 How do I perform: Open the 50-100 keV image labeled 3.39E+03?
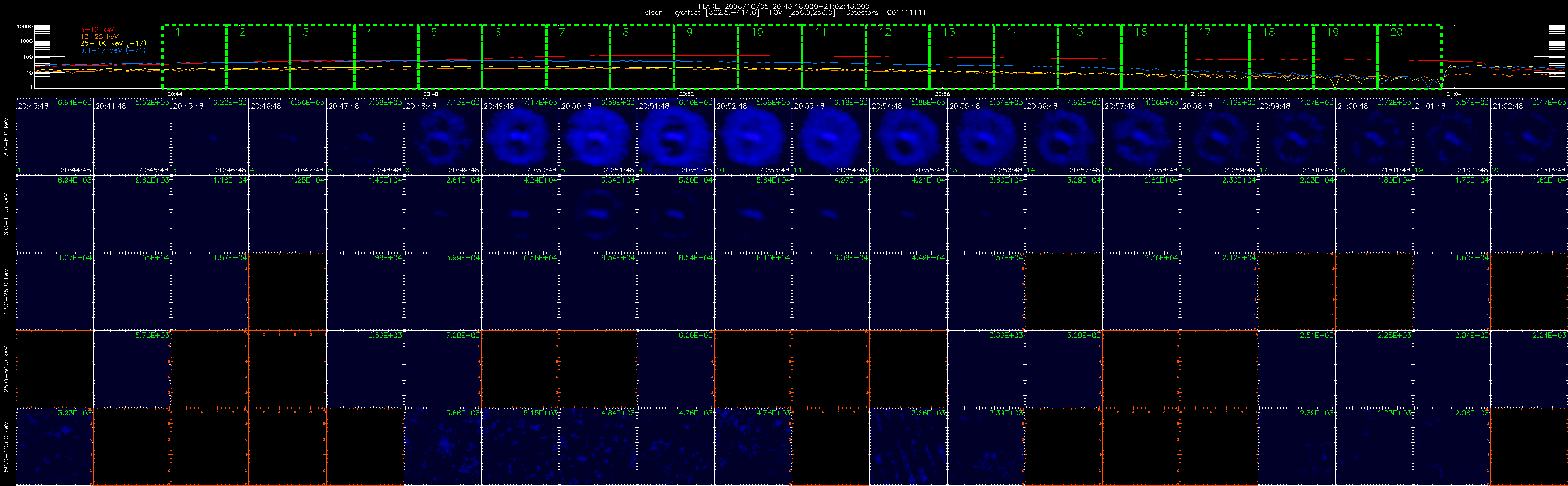(x=986, y=447)
